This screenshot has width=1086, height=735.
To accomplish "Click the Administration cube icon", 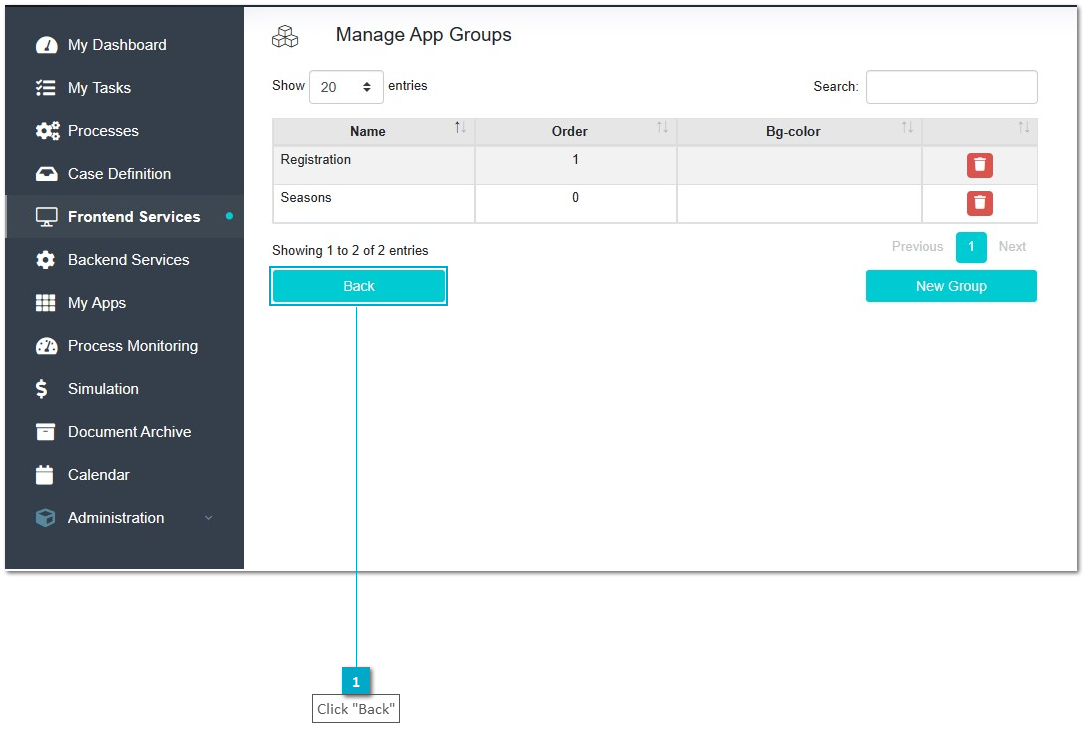I will [x=45, y=517].
